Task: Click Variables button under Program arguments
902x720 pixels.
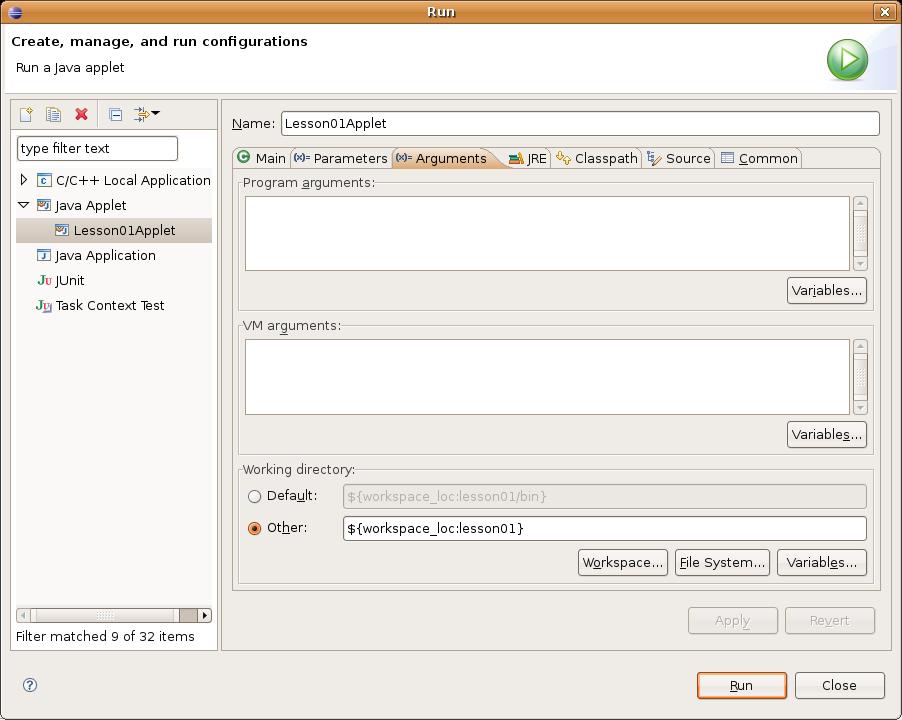Action: [827, 290]
